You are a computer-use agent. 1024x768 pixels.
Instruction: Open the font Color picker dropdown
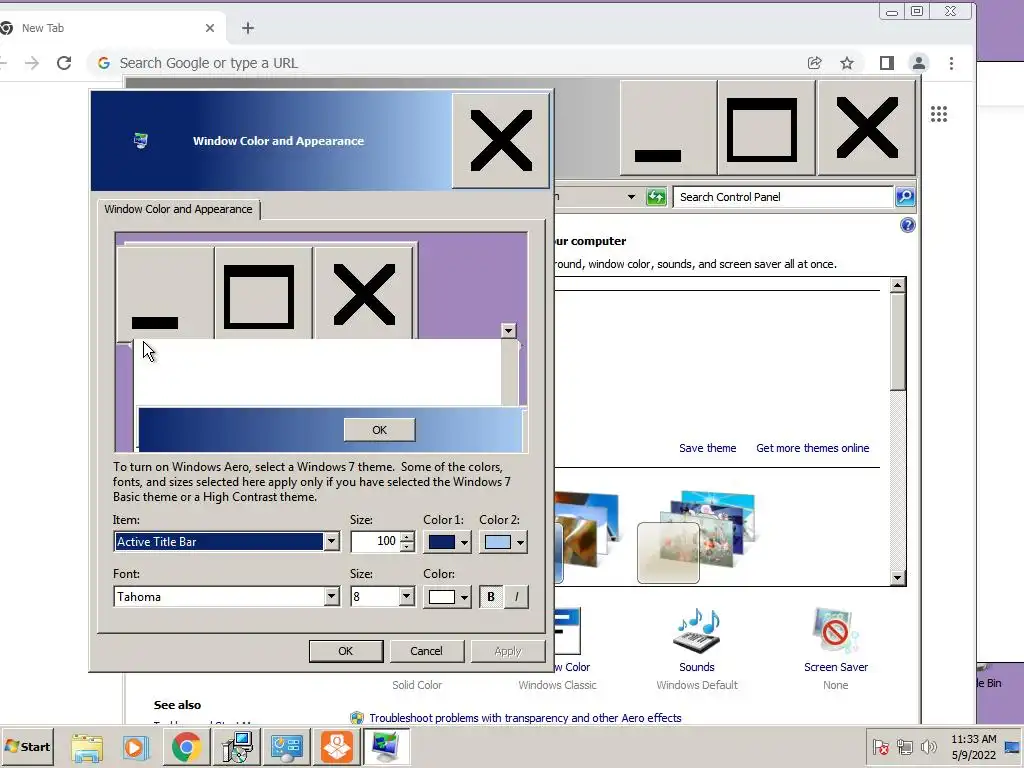click(464, 597)
